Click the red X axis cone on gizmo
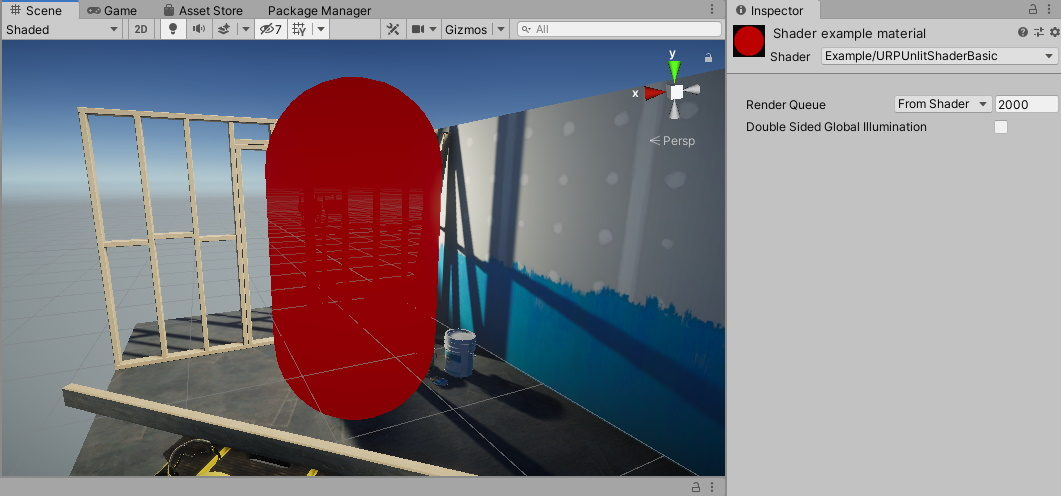Screen dimensions: 1061x496 653,93
